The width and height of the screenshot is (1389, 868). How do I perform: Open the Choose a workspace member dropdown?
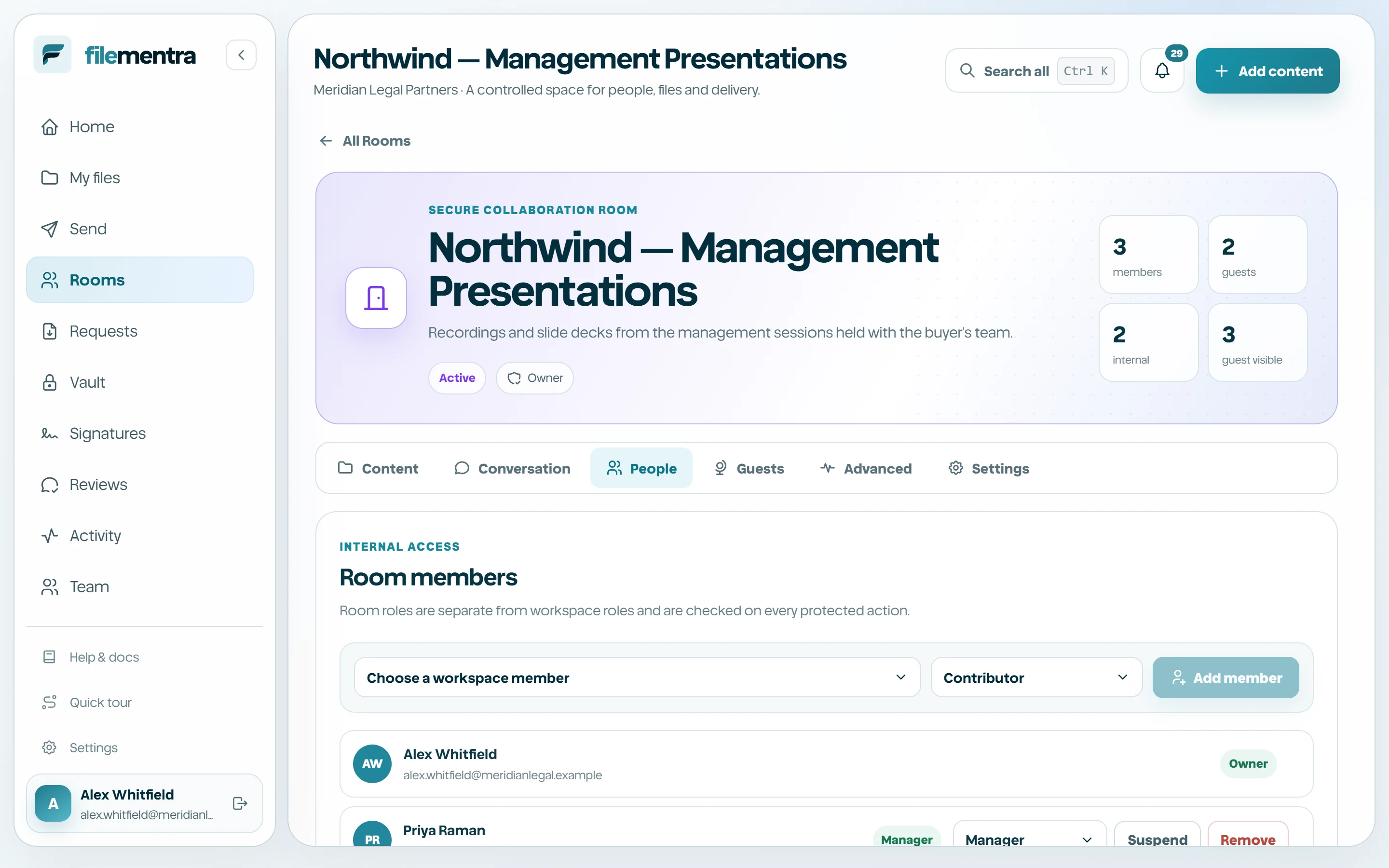click(x=637, y=678)
